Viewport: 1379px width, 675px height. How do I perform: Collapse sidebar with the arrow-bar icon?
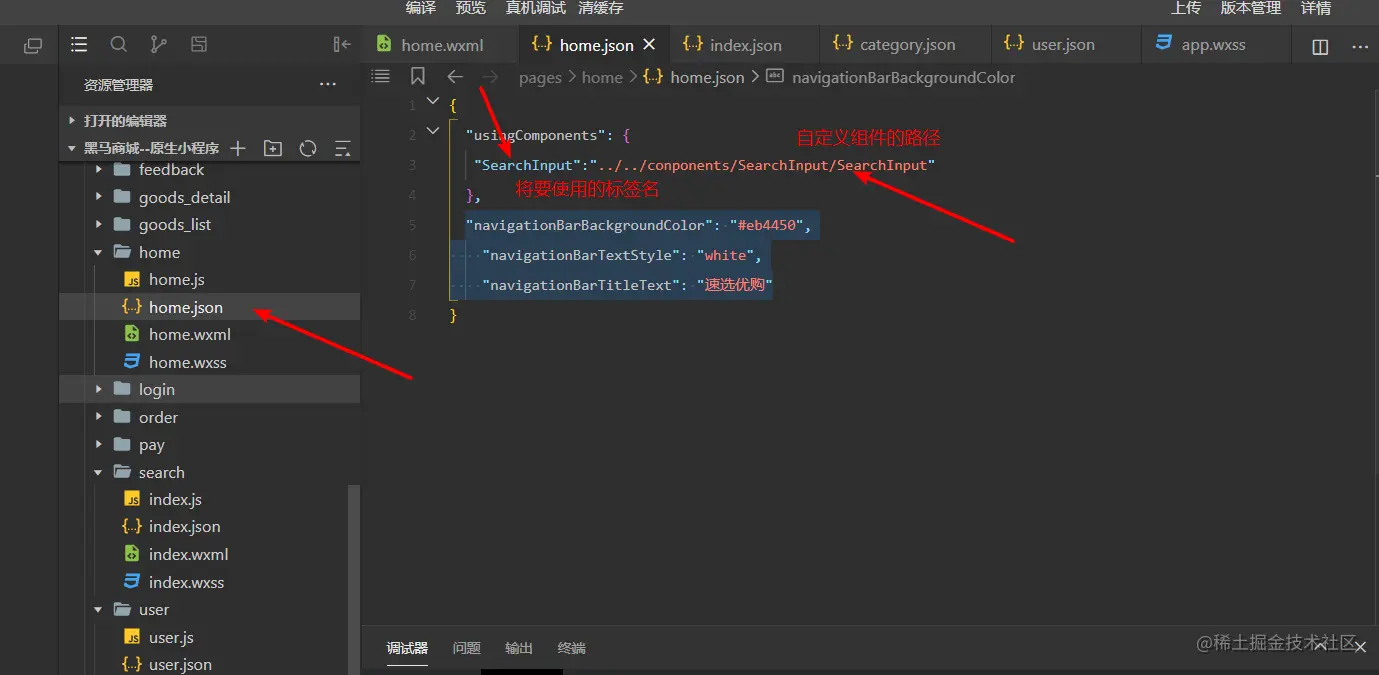pos(342,44)
